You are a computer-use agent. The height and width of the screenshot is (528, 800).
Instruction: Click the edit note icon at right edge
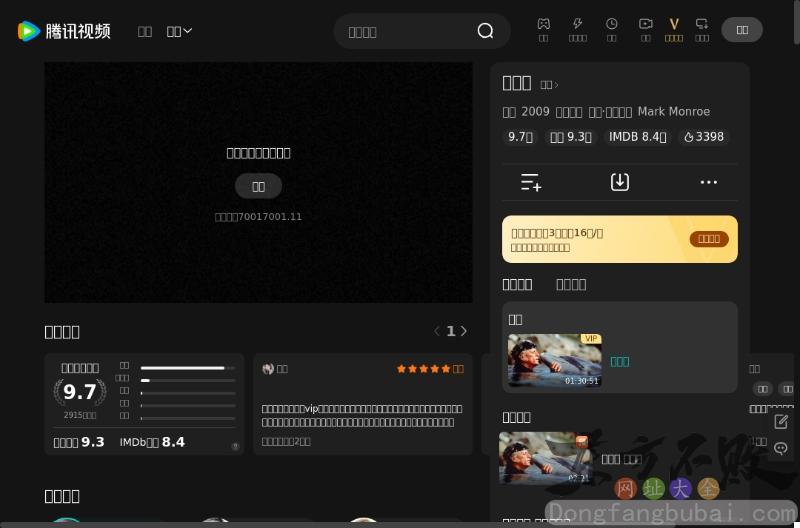click(x=781, y=421)
